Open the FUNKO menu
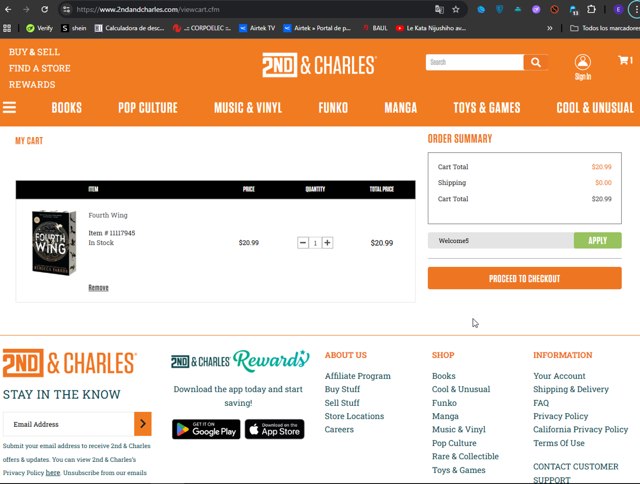Image resolution: width=640 pixels, height=484 pixels. pyautogui.click(x=333, y=108)
